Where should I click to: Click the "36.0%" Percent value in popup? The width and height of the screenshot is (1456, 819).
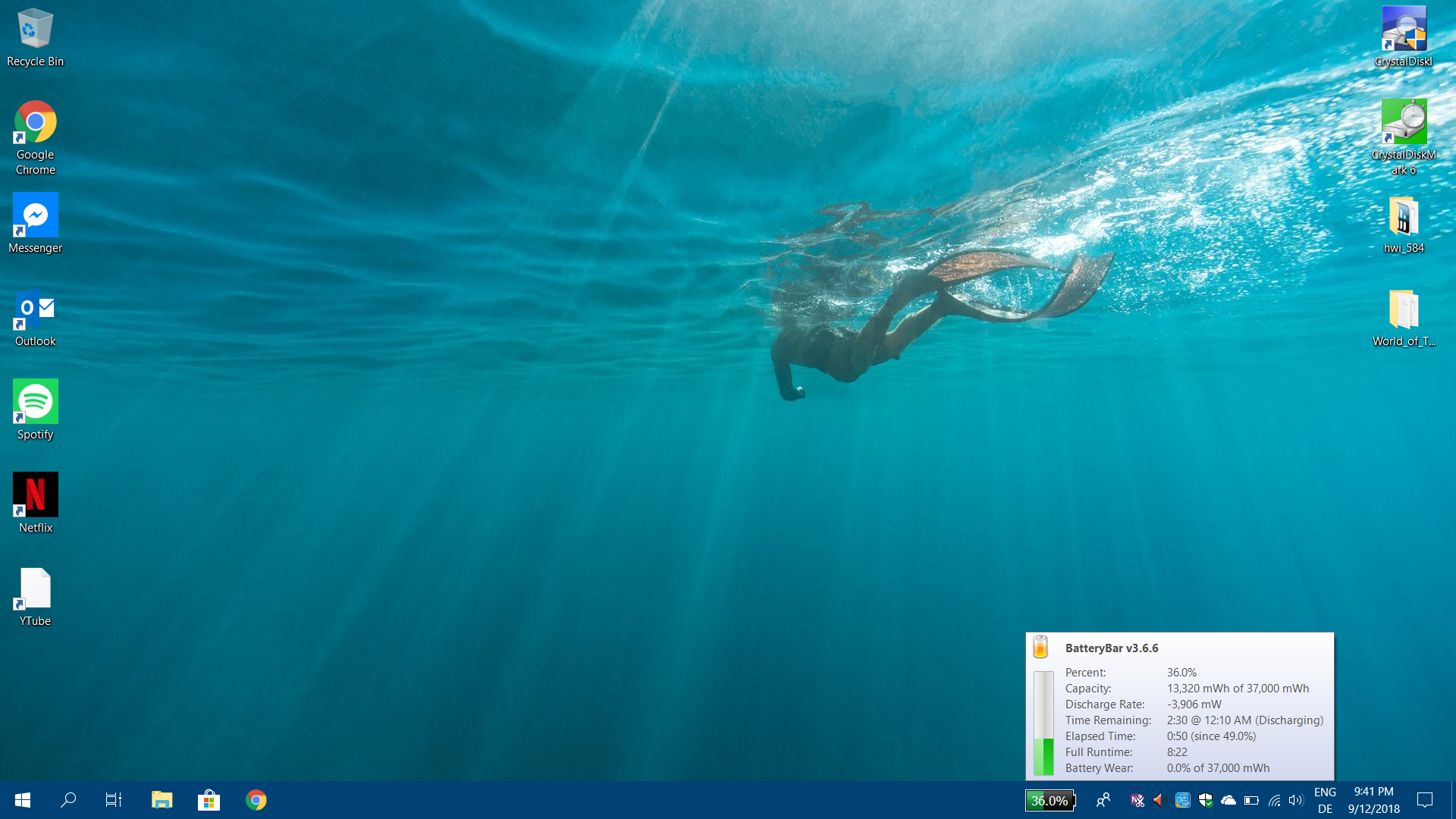click(1181, 673)
